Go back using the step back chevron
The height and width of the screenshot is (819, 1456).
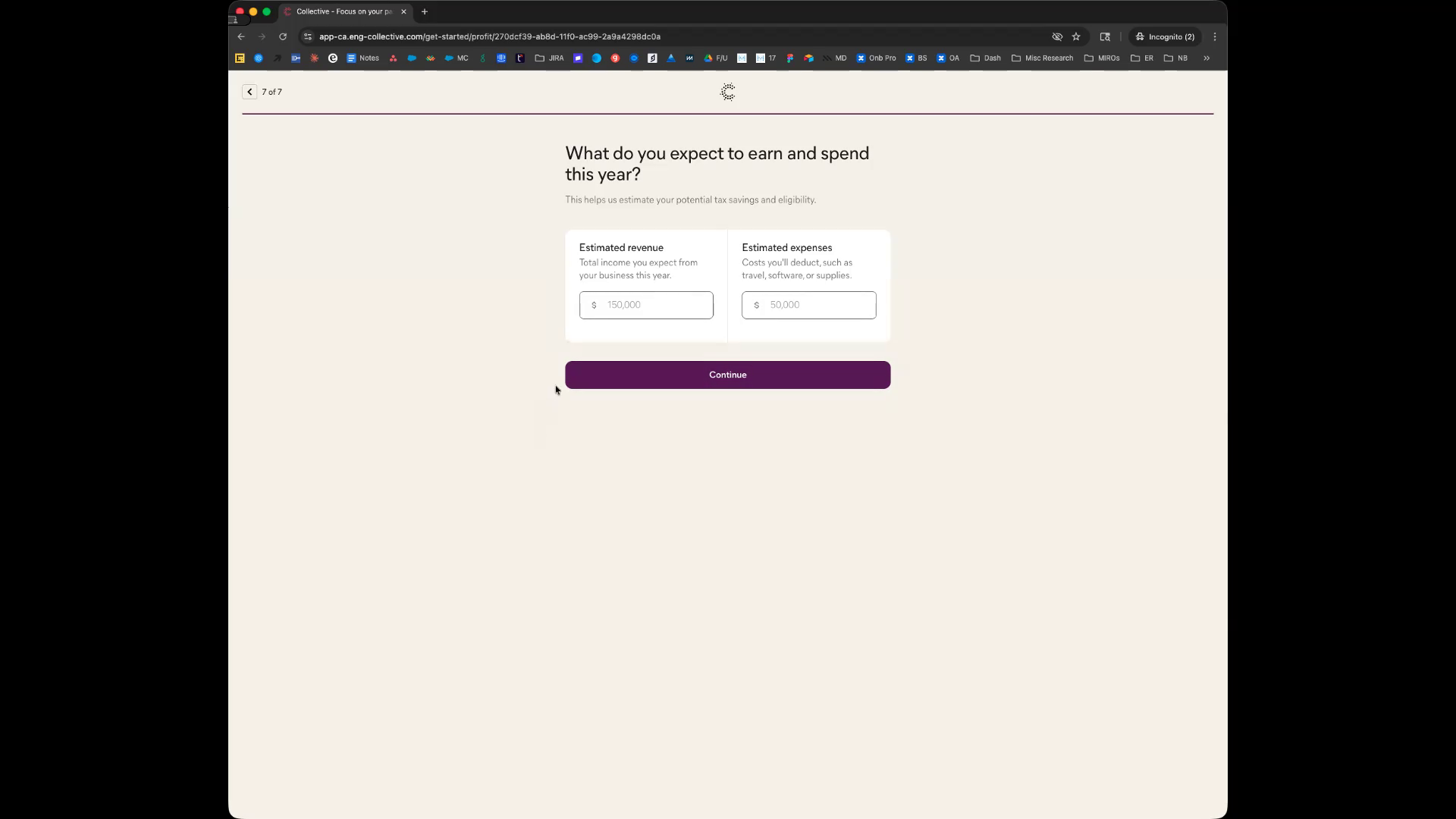click(x=249, y=92)
